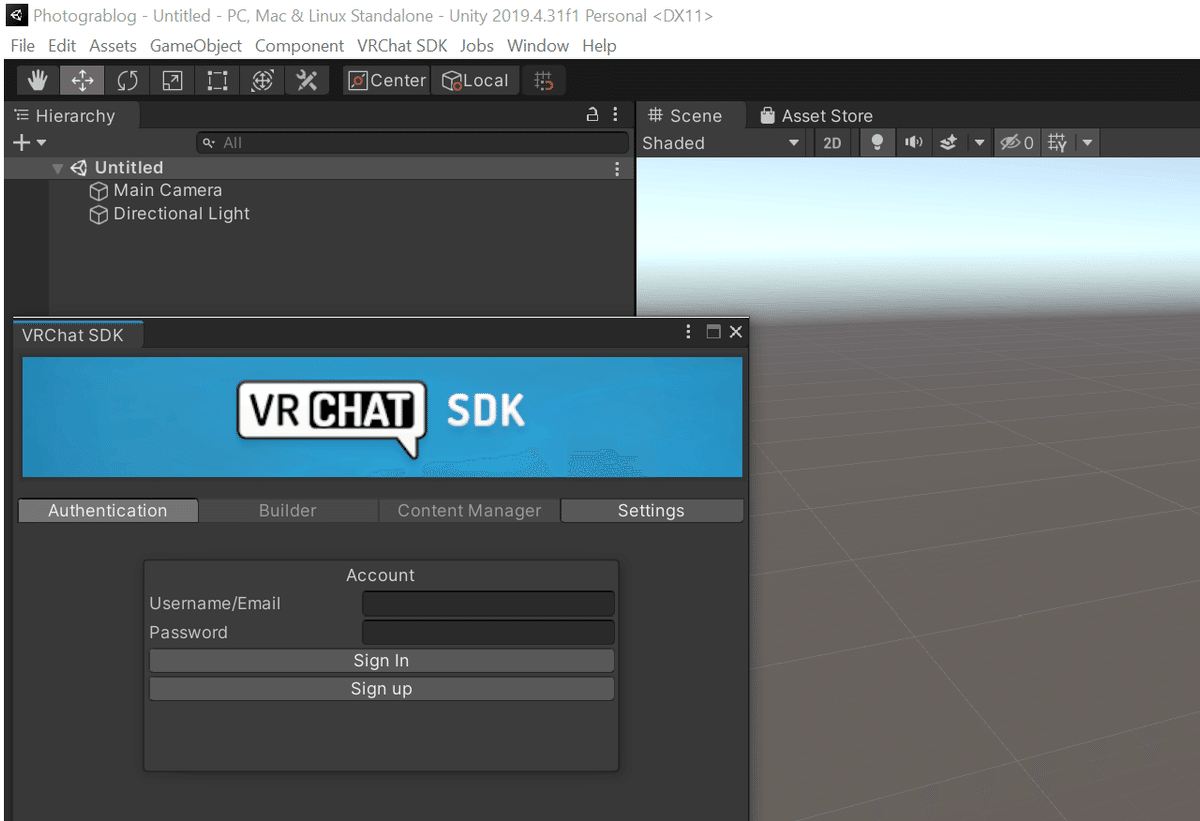
Task: Toggle pivot Center handle position
Action: (x=387, y=80)
